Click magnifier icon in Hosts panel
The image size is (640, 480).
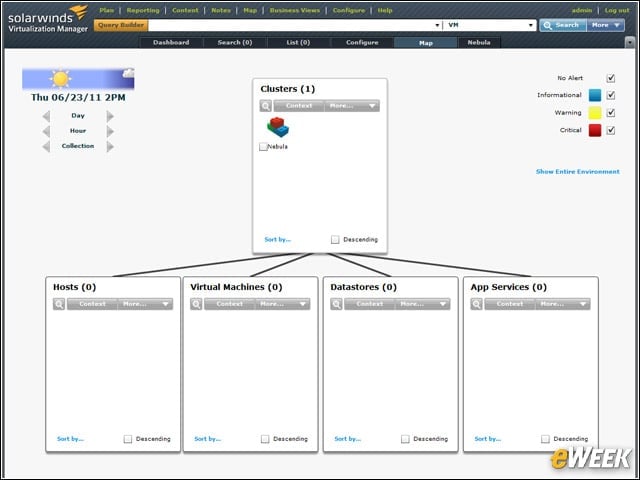[59, 304]
